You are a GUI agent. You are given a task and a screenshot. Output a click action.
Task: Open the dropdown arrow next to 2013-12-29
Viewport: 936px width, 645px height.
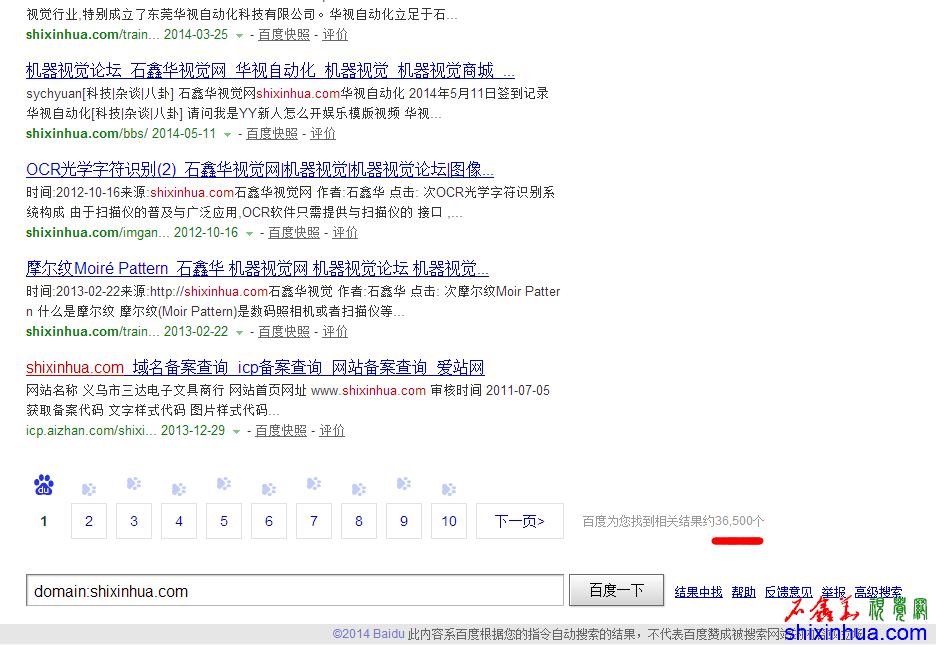click(236, 431)
